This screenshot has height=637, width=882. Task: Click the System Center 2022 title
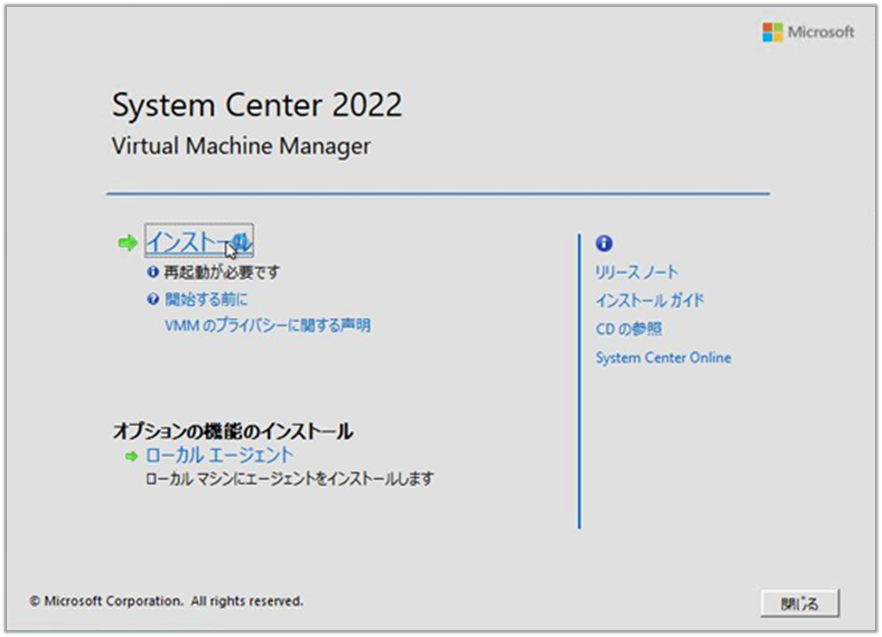(257, 105)
